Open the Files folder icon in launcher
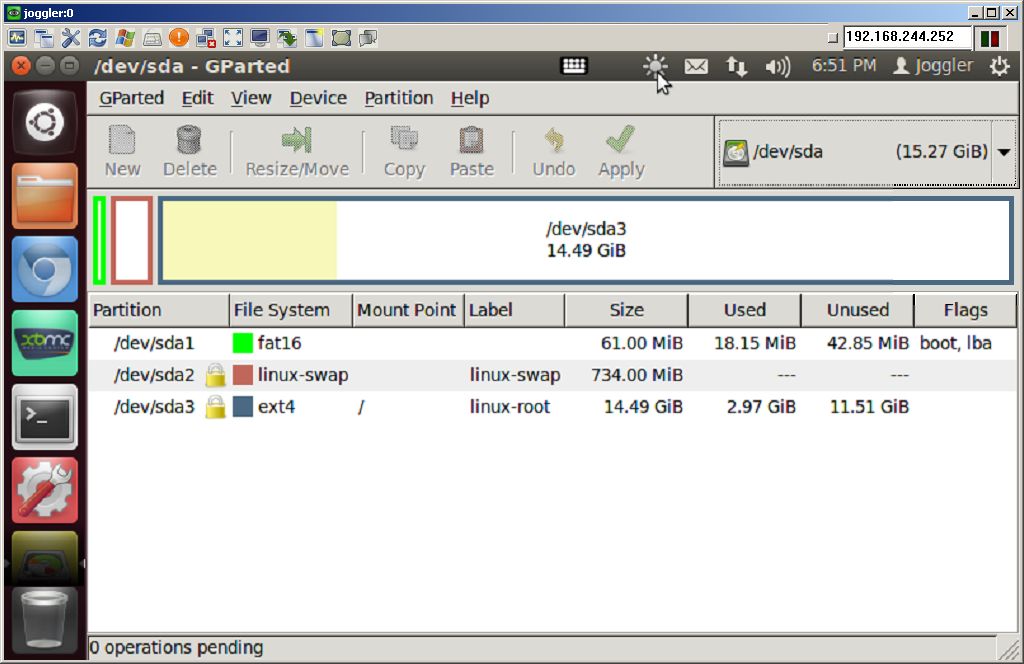This screenshot has width=1024, height=664. (44, 195)
